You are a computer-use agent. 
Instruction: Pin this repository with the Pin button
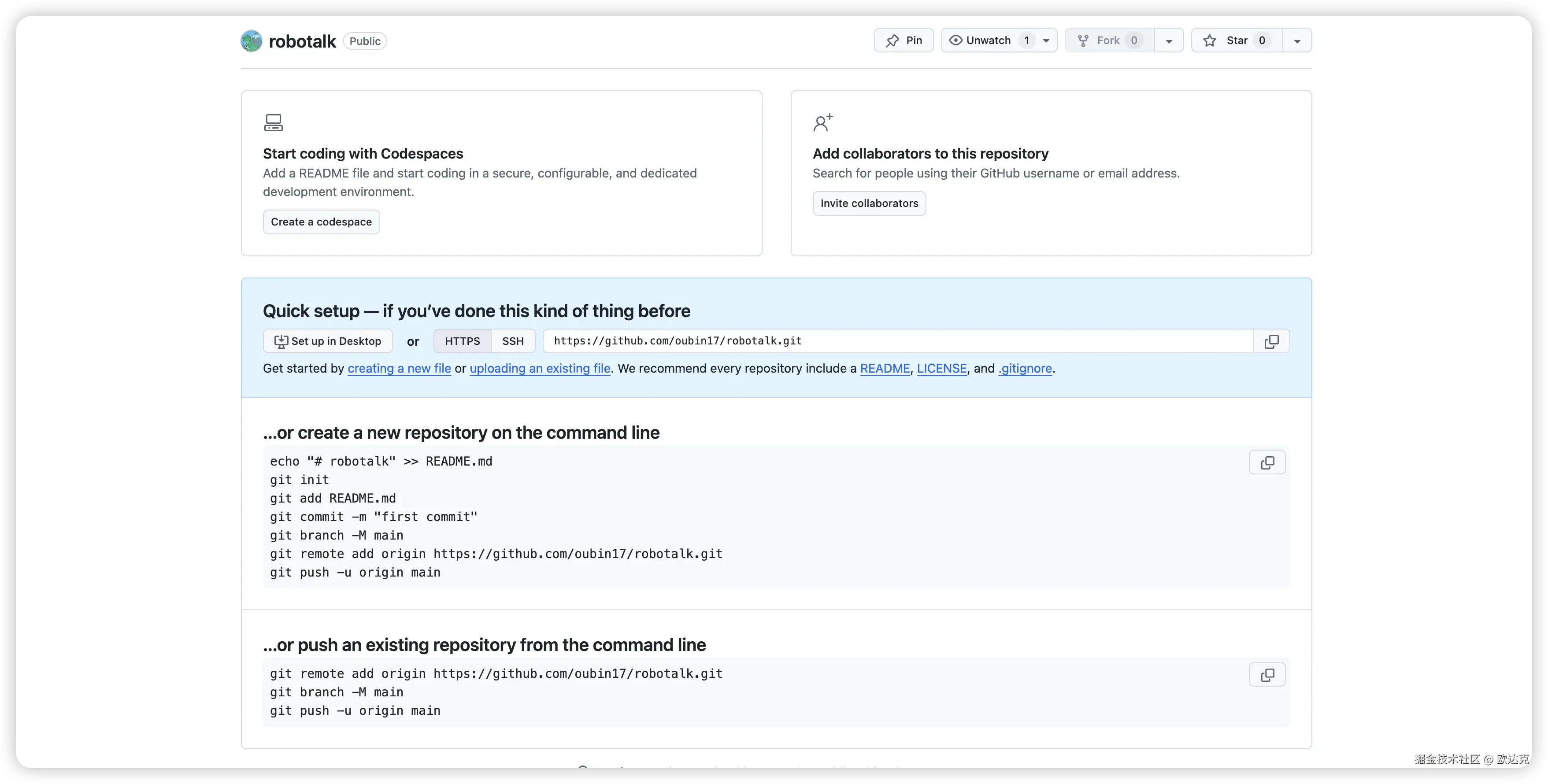[x=903, y=40]
